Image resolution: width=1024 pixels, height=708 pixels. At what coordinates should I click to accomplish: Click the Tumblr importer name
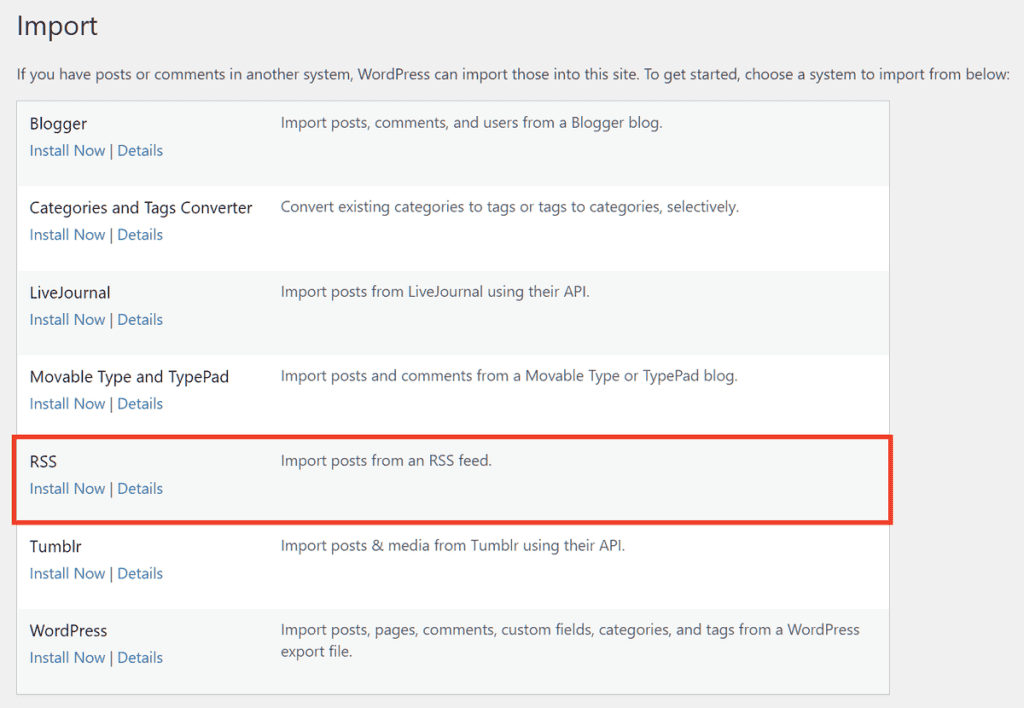pyautogui.click(x=56, y=547)
